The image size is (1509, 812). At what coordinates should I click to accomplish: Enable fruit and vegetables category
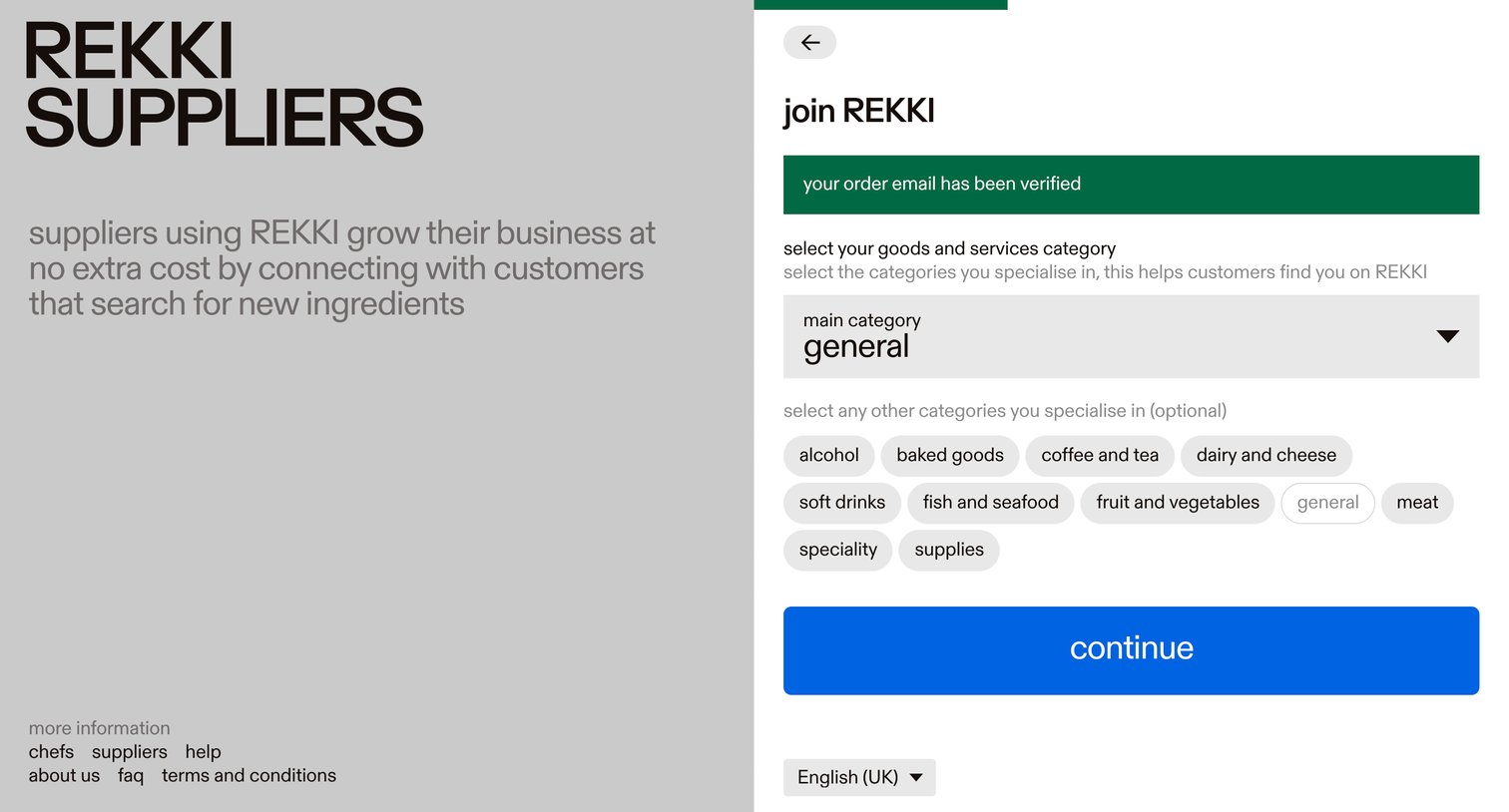click(x=1177, y=503)
